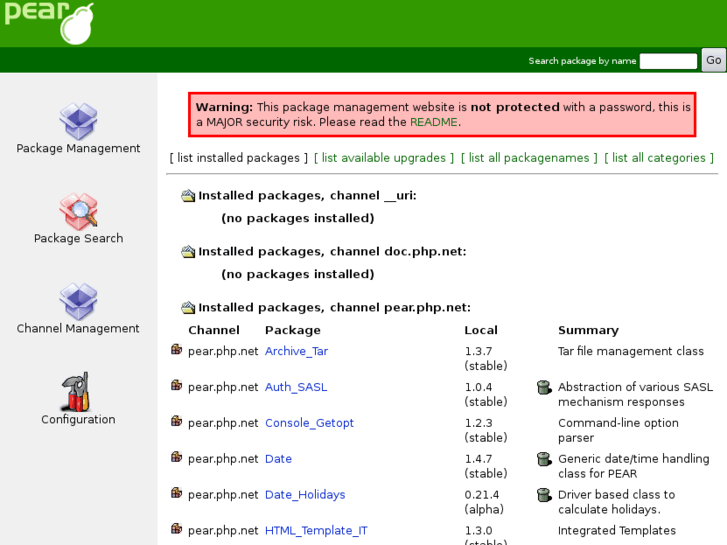The image size is (727, 545).
Task: Show list installed packages view
Action: point(238,158)
